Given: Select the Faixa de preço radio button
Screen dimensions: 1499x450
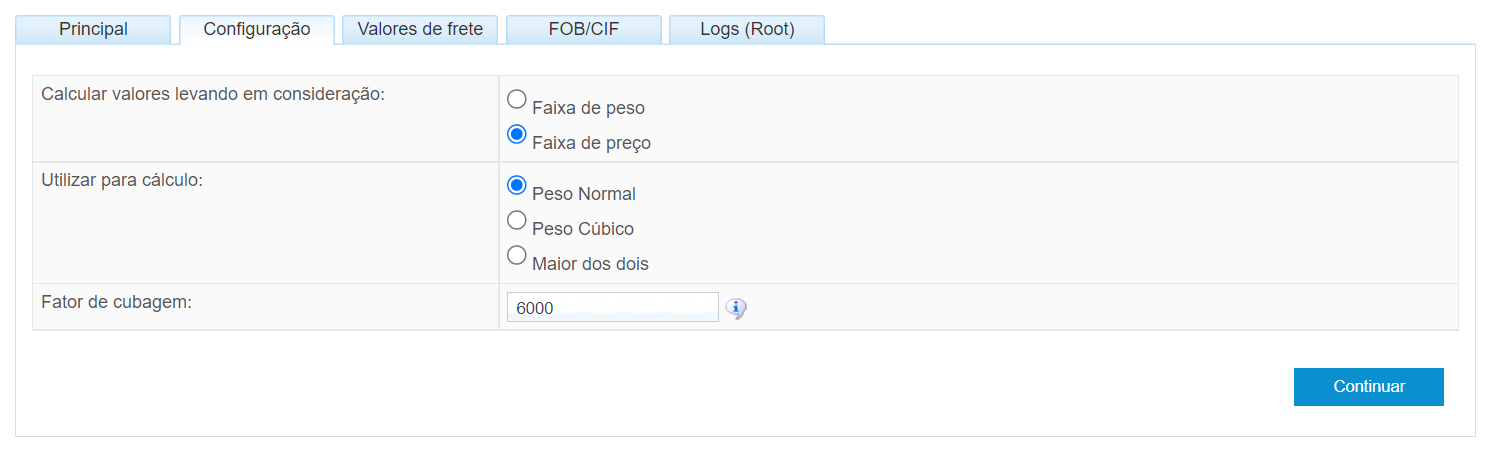Looking at the screenshot, I should pos(517,134).
